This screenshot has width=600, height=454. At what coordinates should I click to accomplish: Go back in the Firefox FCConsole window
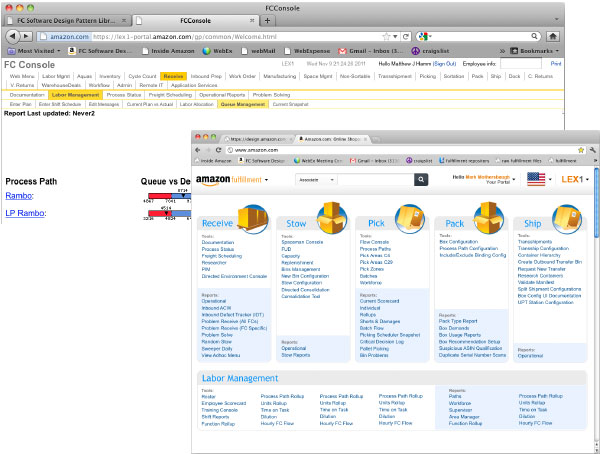click(x=13, y=36)
